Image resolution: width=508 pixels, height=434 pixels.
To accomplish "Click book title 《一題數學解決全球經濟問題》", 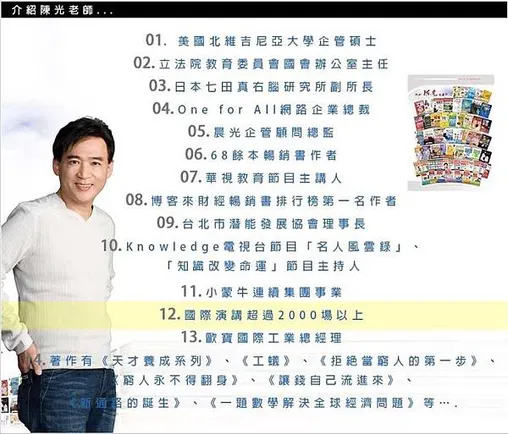I will click(x=311, y=403).
